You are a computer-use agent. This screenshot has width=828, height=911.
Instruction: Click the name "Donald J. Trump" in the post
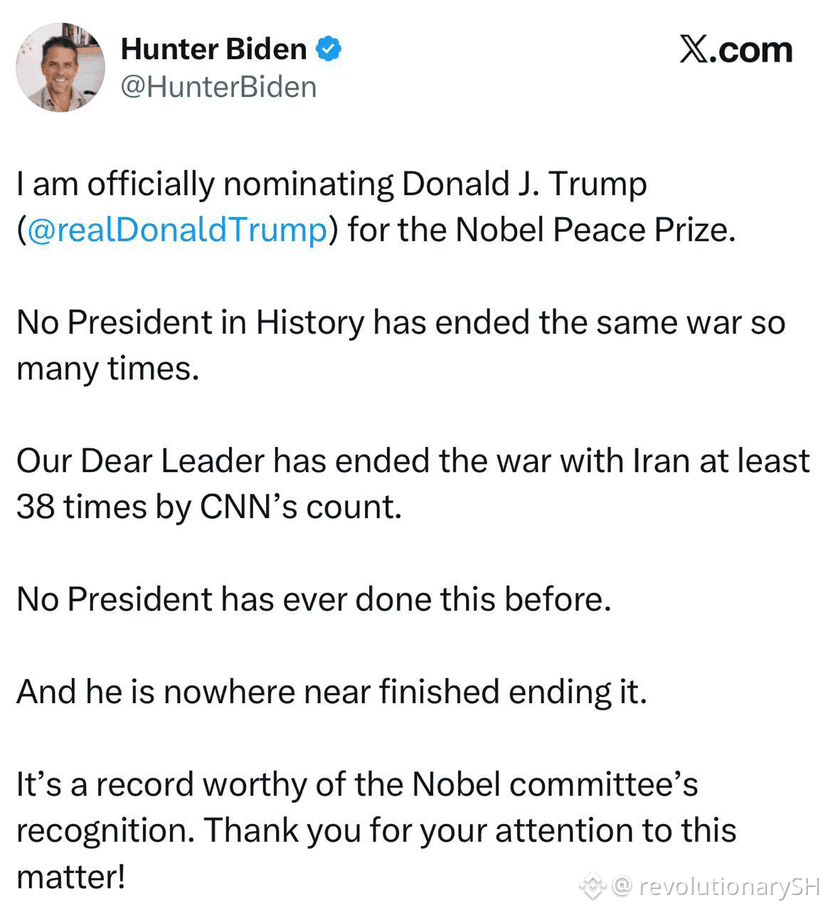pyautogui.click(x=524, y=184)
